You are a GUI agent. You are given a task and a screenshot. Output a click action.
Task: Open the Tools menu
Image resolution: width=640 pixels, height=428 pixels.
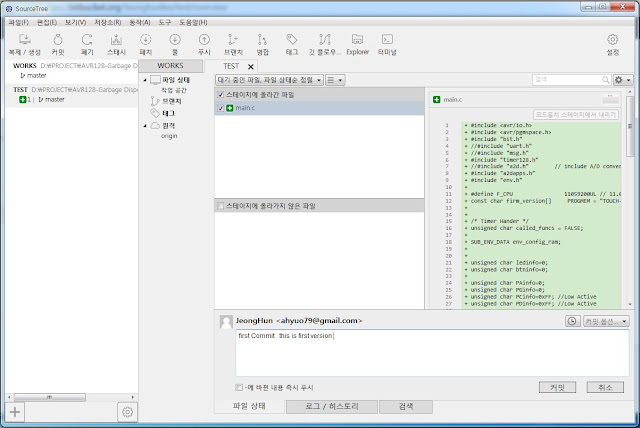click(164, 22)
